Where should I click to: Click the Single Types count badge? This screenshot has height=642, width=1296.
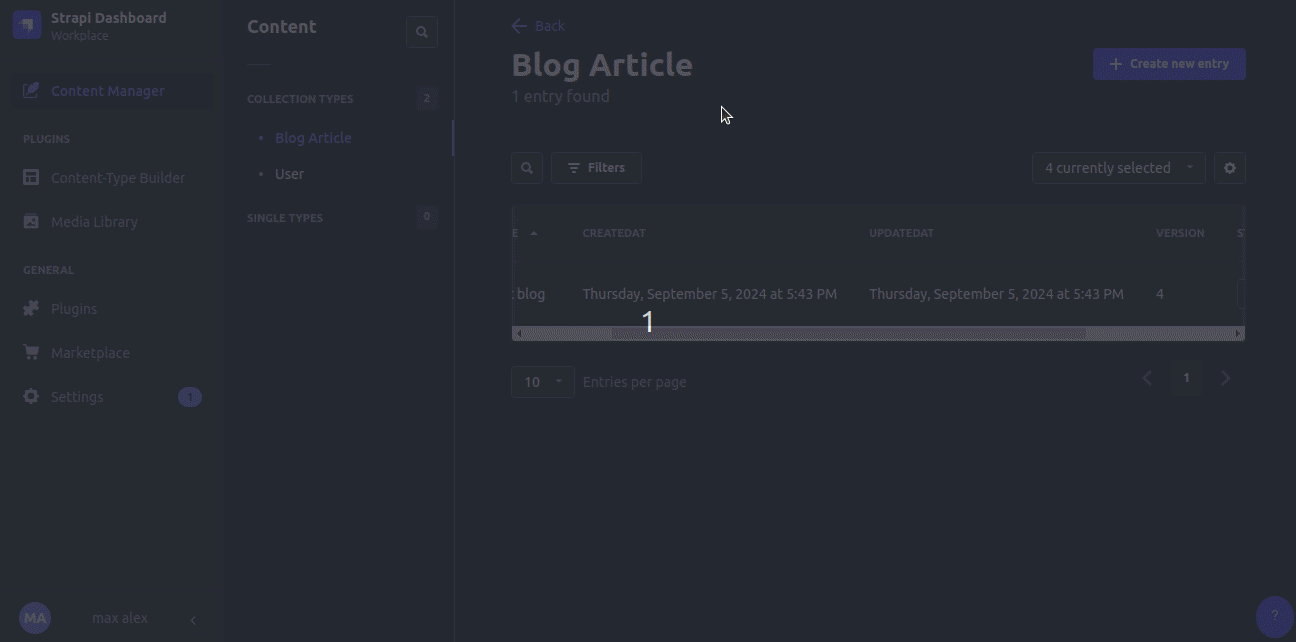427,217
